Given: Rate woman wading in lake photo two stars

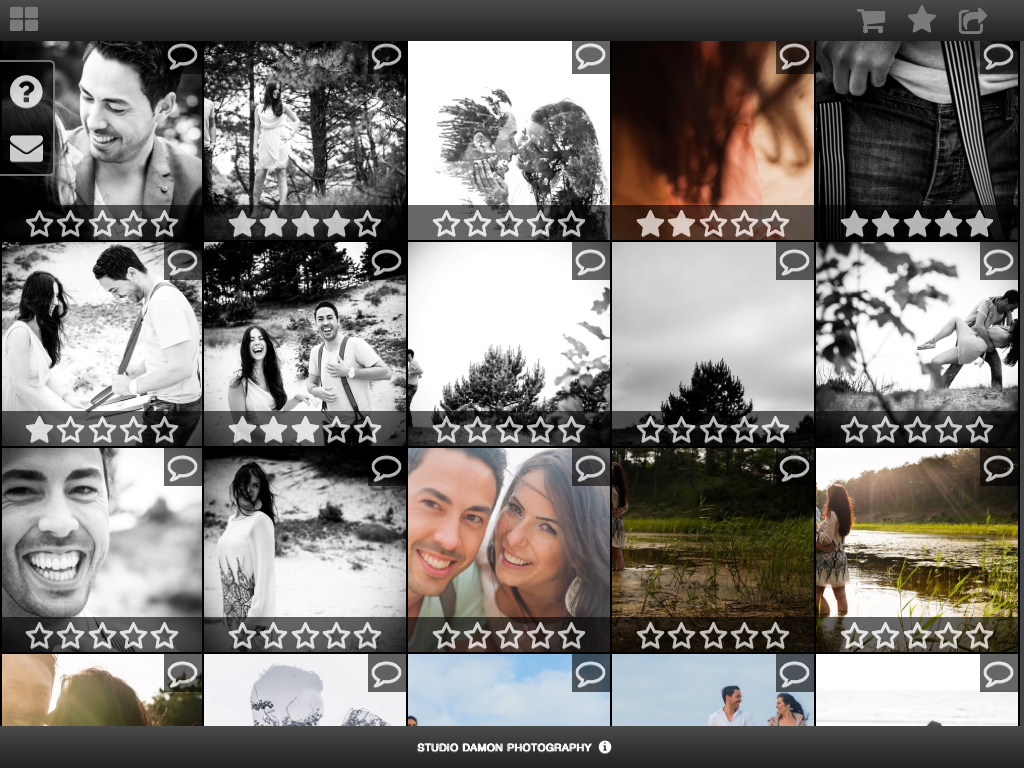Looking at the screenshot, I should click(886, 635).
